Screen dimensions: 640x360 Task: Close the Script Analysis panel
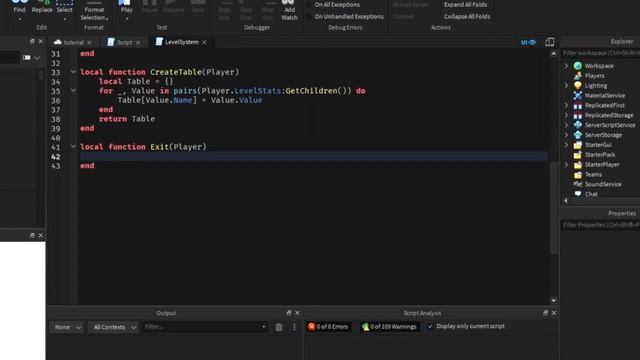click(554, 313)
